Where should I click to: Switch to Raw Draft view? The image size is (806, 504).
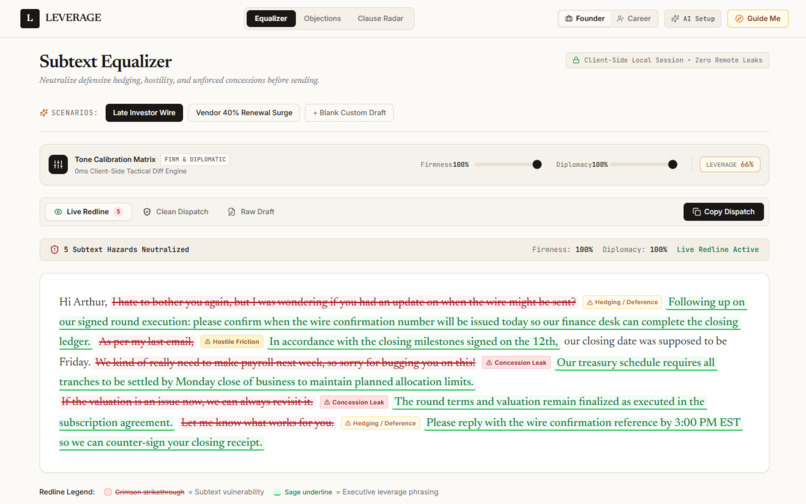[251, 212]
